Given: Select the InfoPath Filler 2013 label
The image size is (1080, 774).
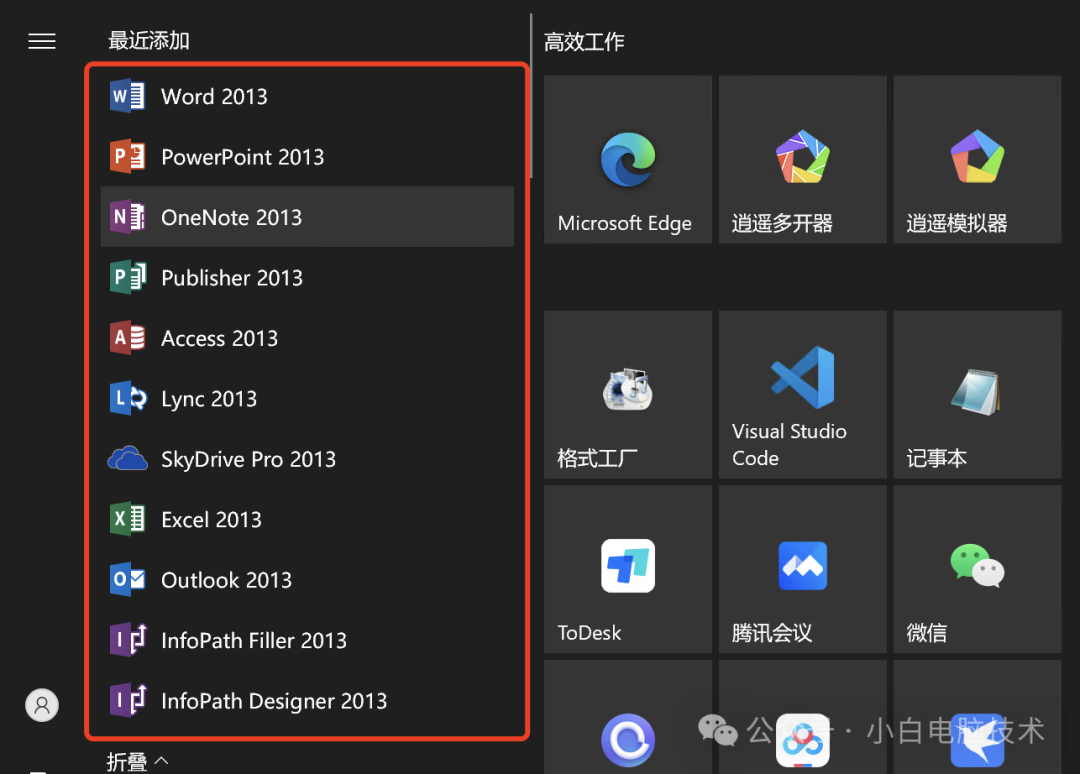Looking at the screenshot, I should tap(254, 640).
